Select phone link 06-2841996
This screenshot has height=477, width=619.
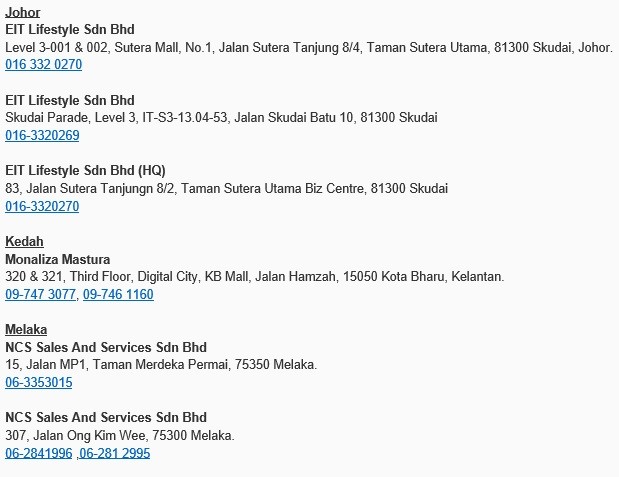tap(39, 453)
